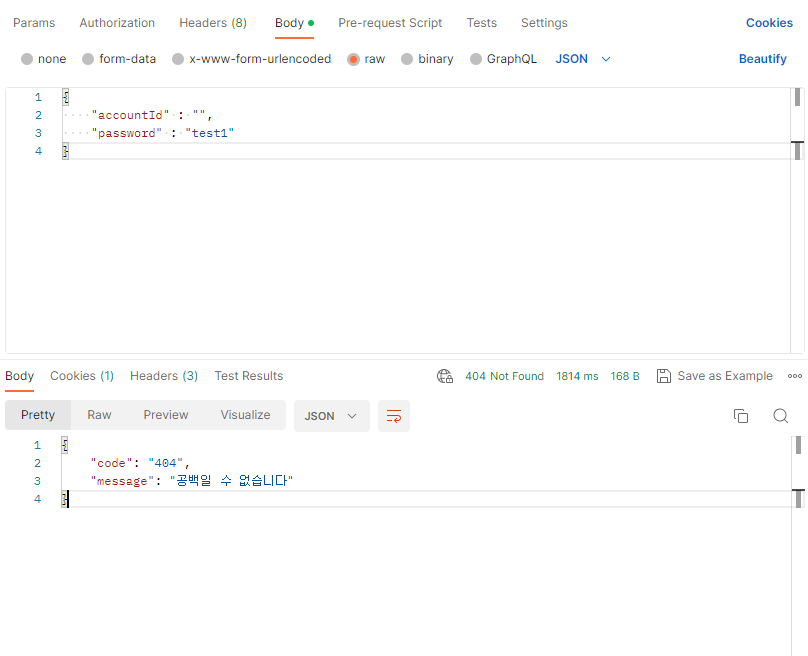Switch to the Tests tab

coord(482,23)
